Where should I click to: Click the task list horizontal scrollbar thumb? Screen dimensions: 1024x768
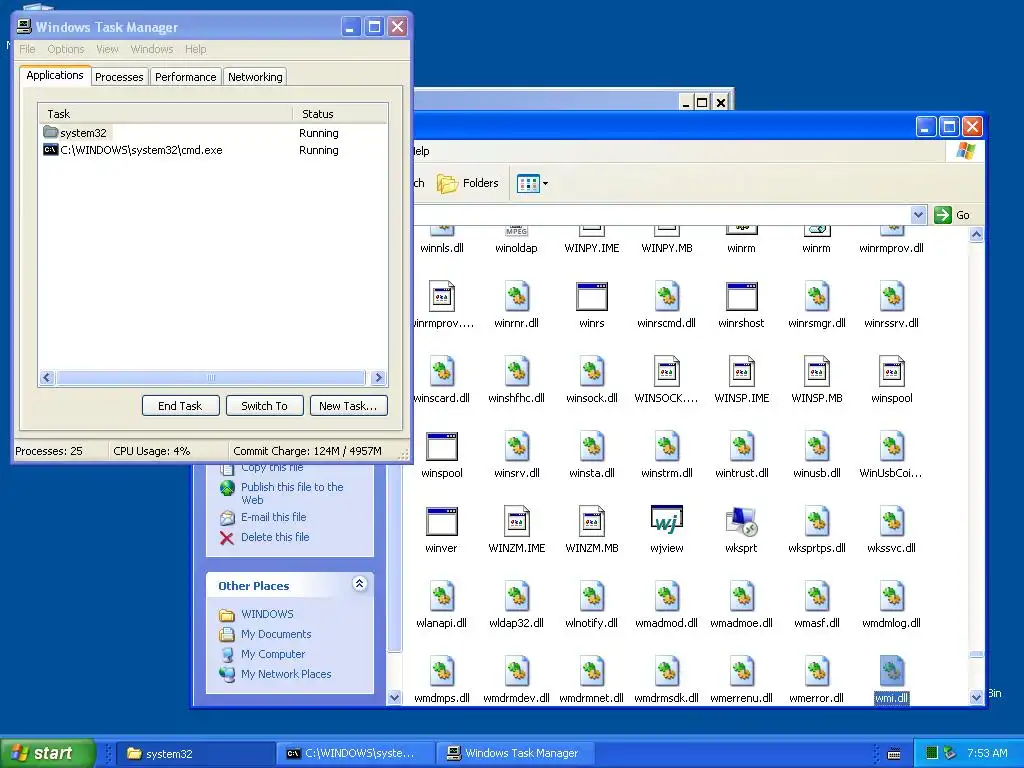pyautogui.click(x=210, y=377)
